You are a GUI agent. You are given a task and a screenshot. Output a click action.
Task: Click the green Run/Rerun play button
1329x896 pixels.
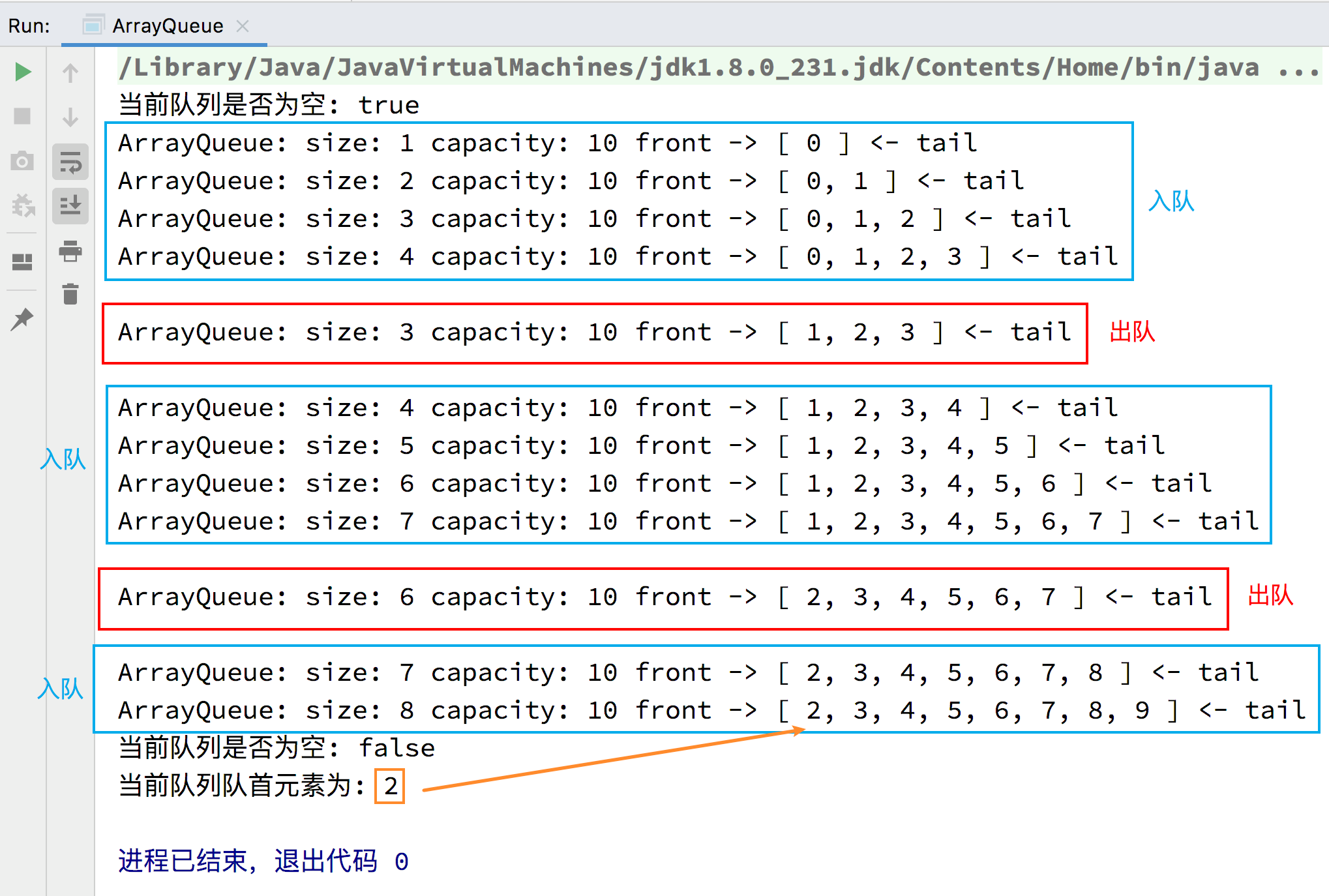pyautogui.click(x=23, y=72)
